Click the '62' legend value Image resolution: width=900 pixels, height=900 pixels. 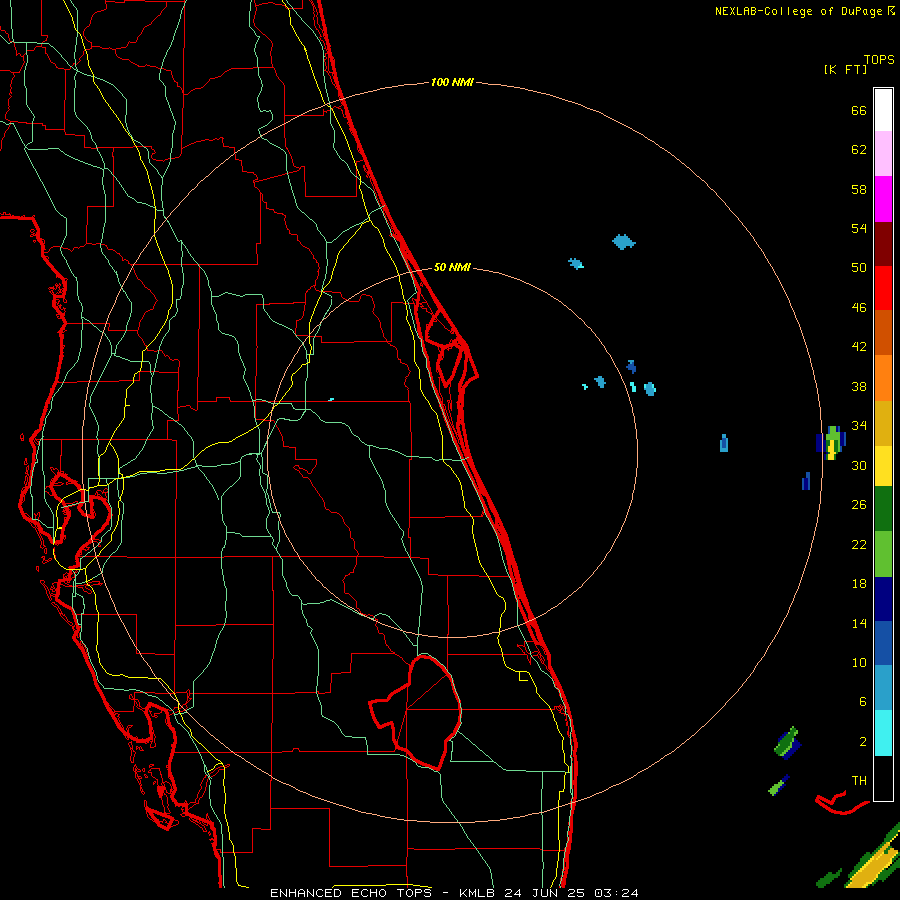(859, 150)
